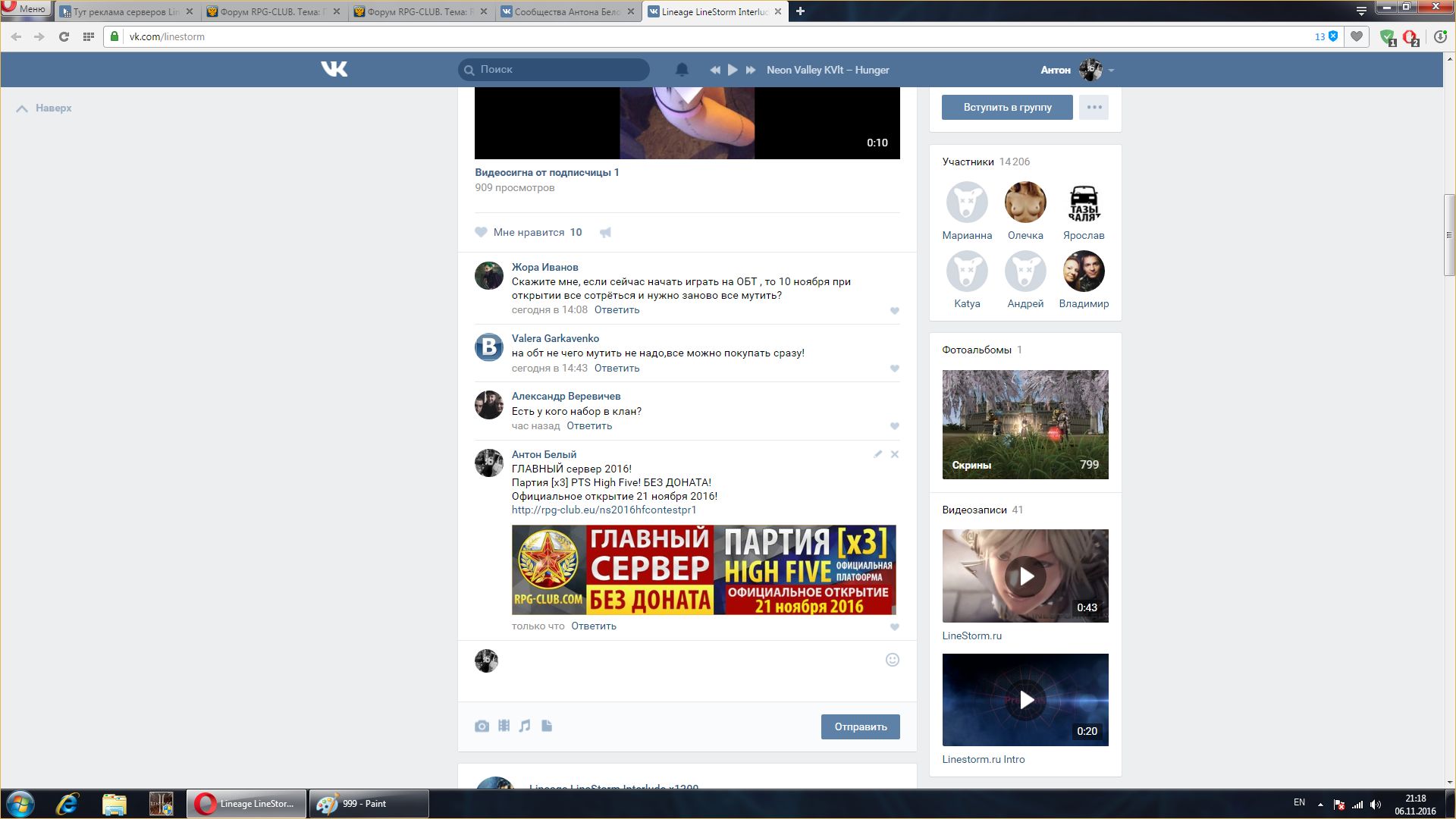Click the VK logo in header

coord(334,70)
